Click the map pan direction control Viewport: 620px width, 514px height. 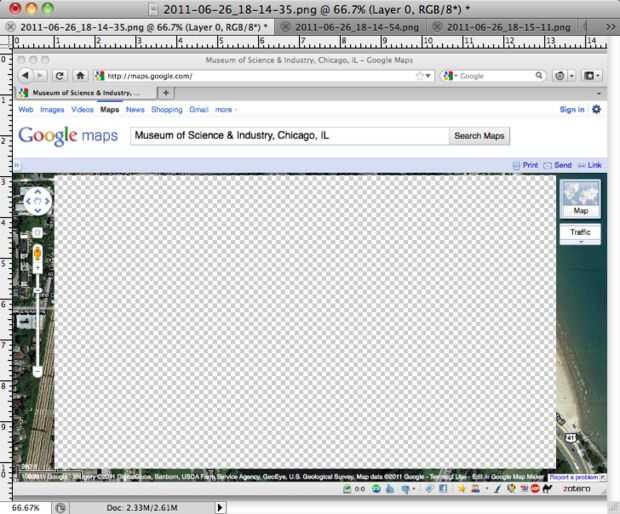[x=38, y=201]
